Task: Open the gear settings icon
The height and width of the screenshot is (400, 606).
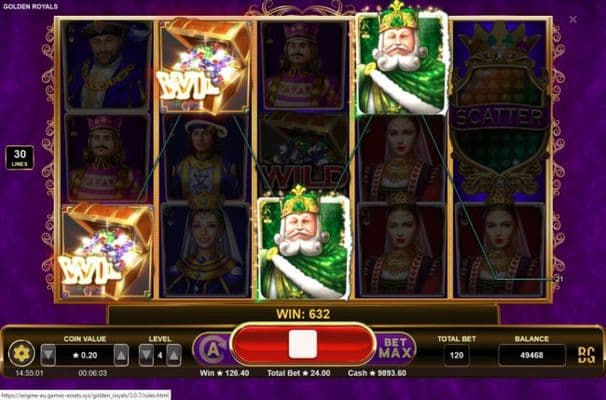Action: pos(21,353)
